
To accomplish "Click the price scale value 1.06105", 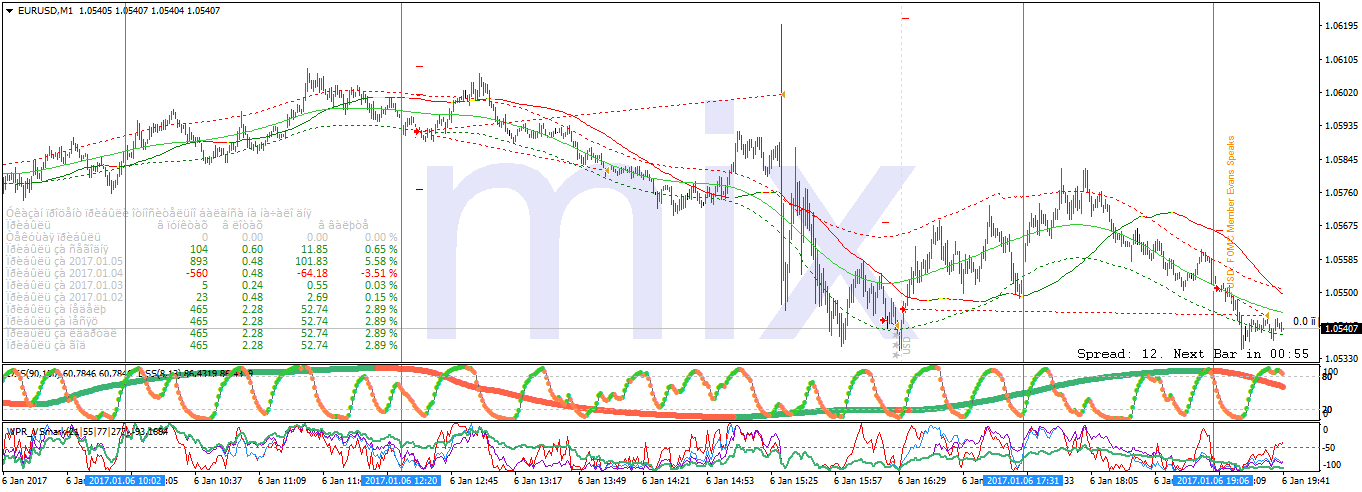I will click(1340, 59).
